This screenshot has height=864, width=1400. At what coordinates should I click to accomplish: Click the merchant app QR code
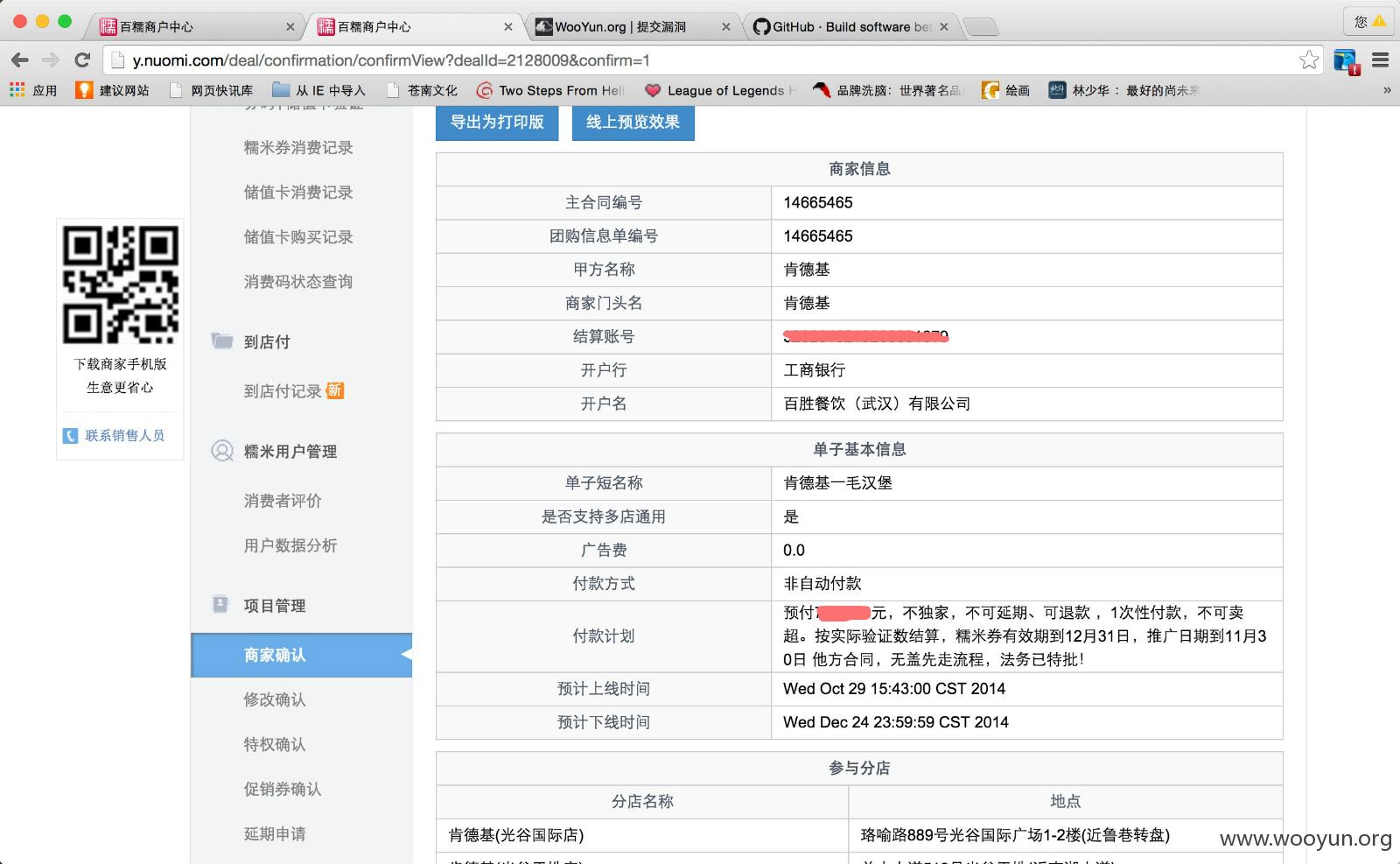(121, 284)
